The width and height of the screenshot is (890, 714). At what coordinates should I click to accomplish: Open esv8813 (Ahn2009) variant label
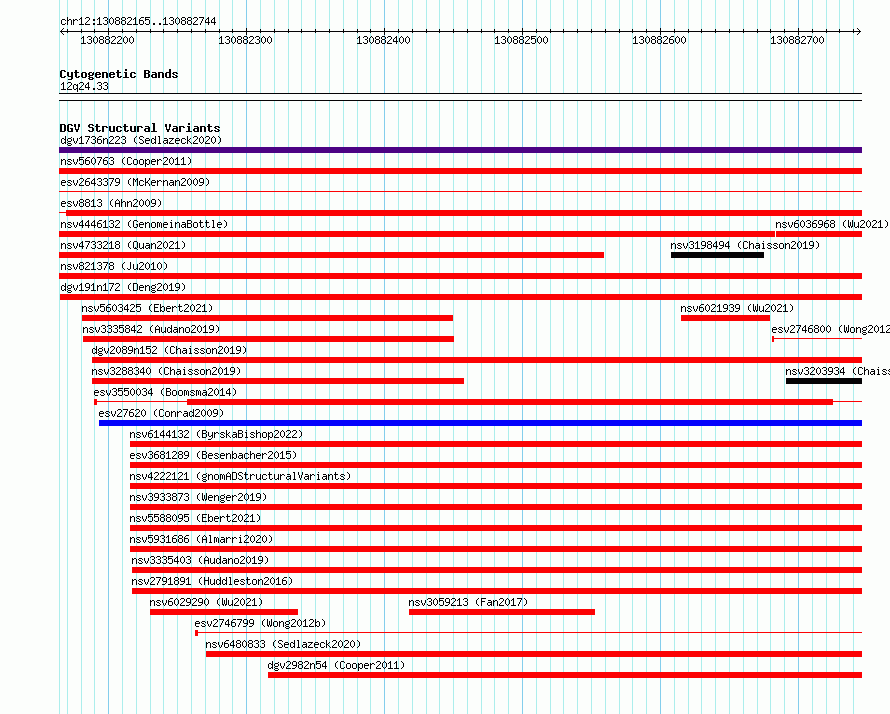111,203
